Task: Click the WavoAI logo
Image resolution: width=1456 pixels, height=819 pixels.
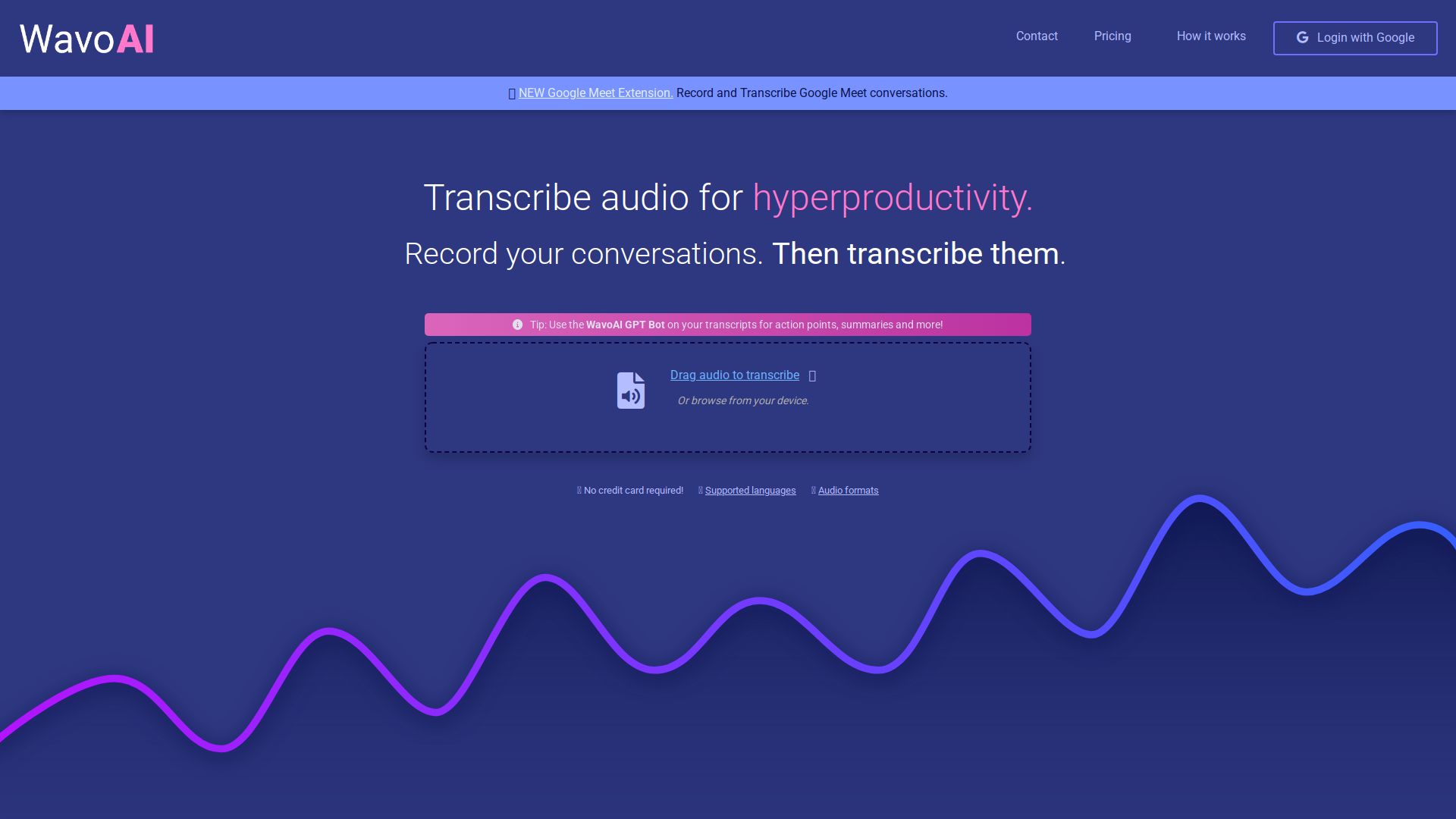Action: (x=86, y=39)
